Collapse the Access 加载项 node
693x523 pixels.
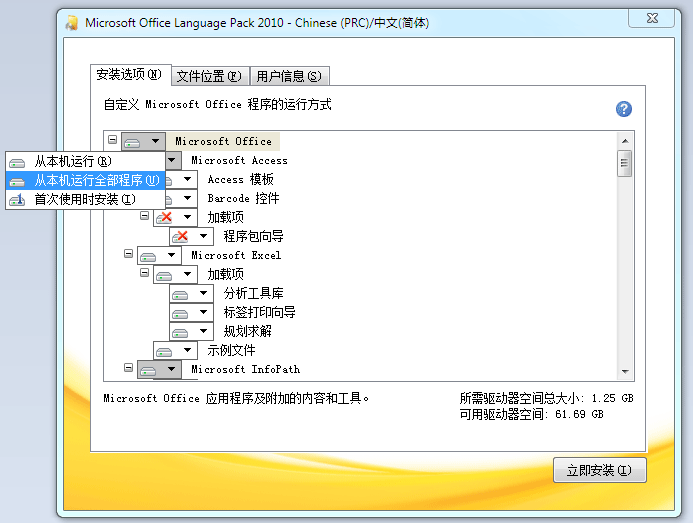(x=144, y=216)
